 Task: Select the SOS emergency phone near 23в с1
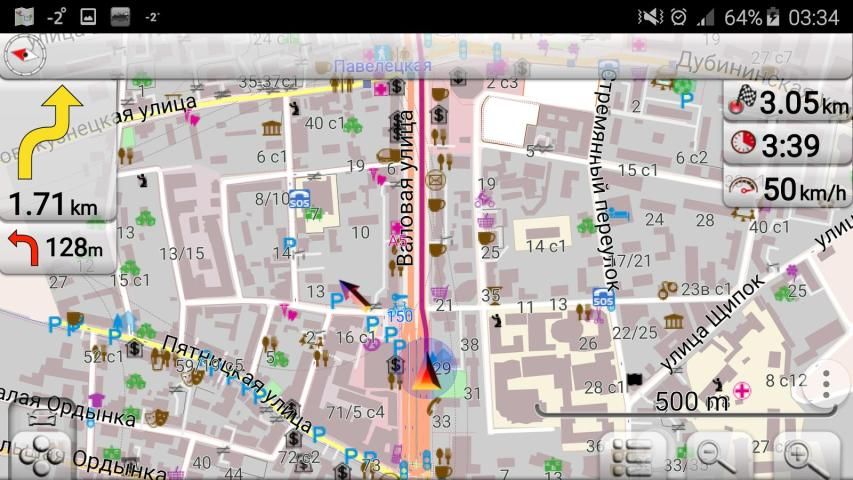pyautogui.click(x=602, y=296)
